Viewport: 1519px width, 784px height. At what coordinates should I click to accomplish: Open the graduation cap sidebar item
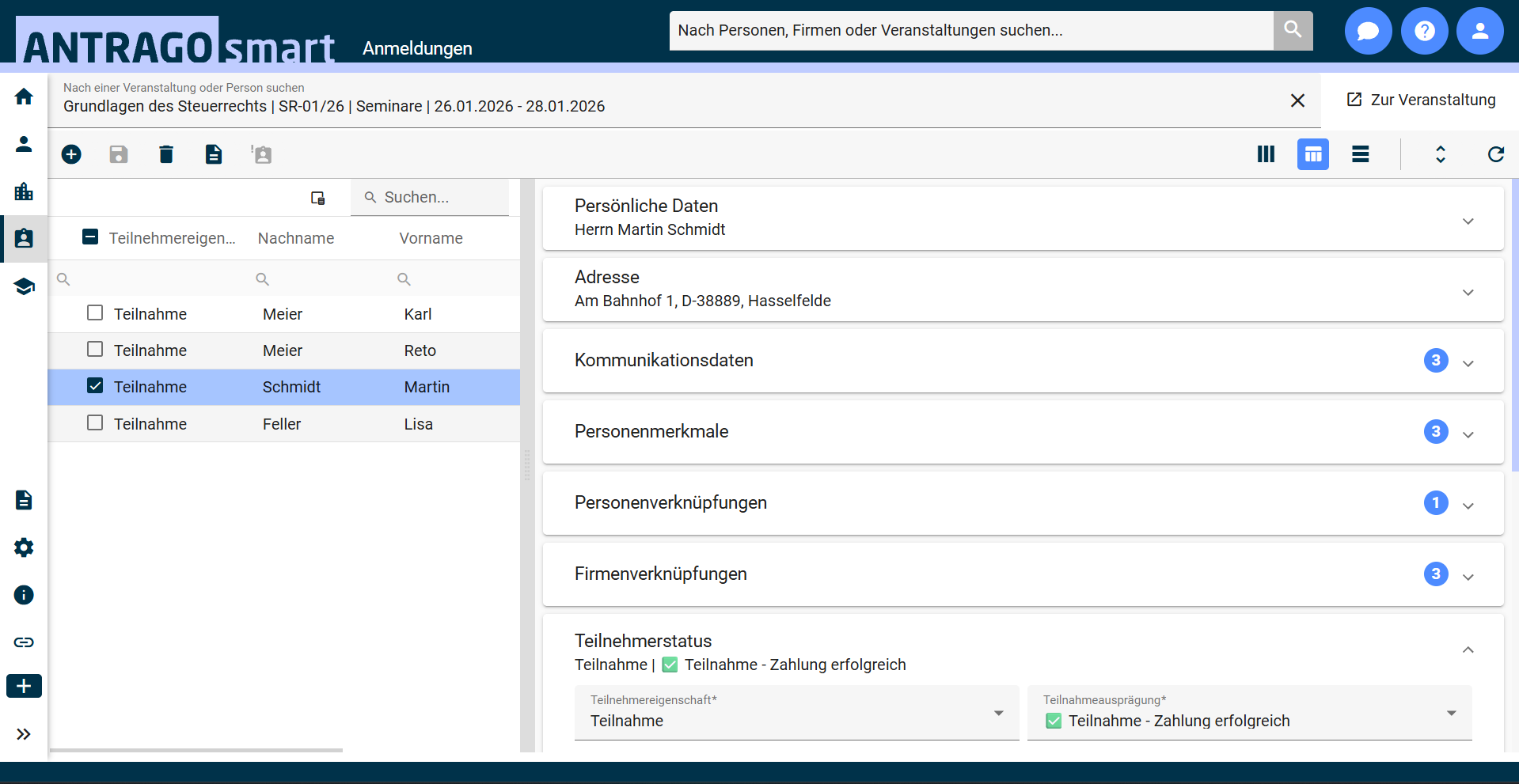24,286
